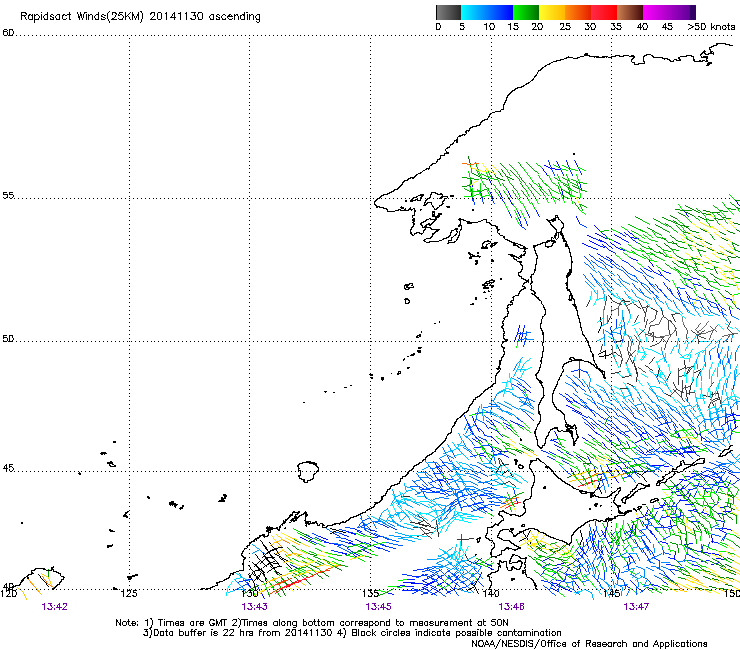Screen dimensions: 740x650
Task: Click the gray 0-5 knots legend swatch
Action: point(448,12)
